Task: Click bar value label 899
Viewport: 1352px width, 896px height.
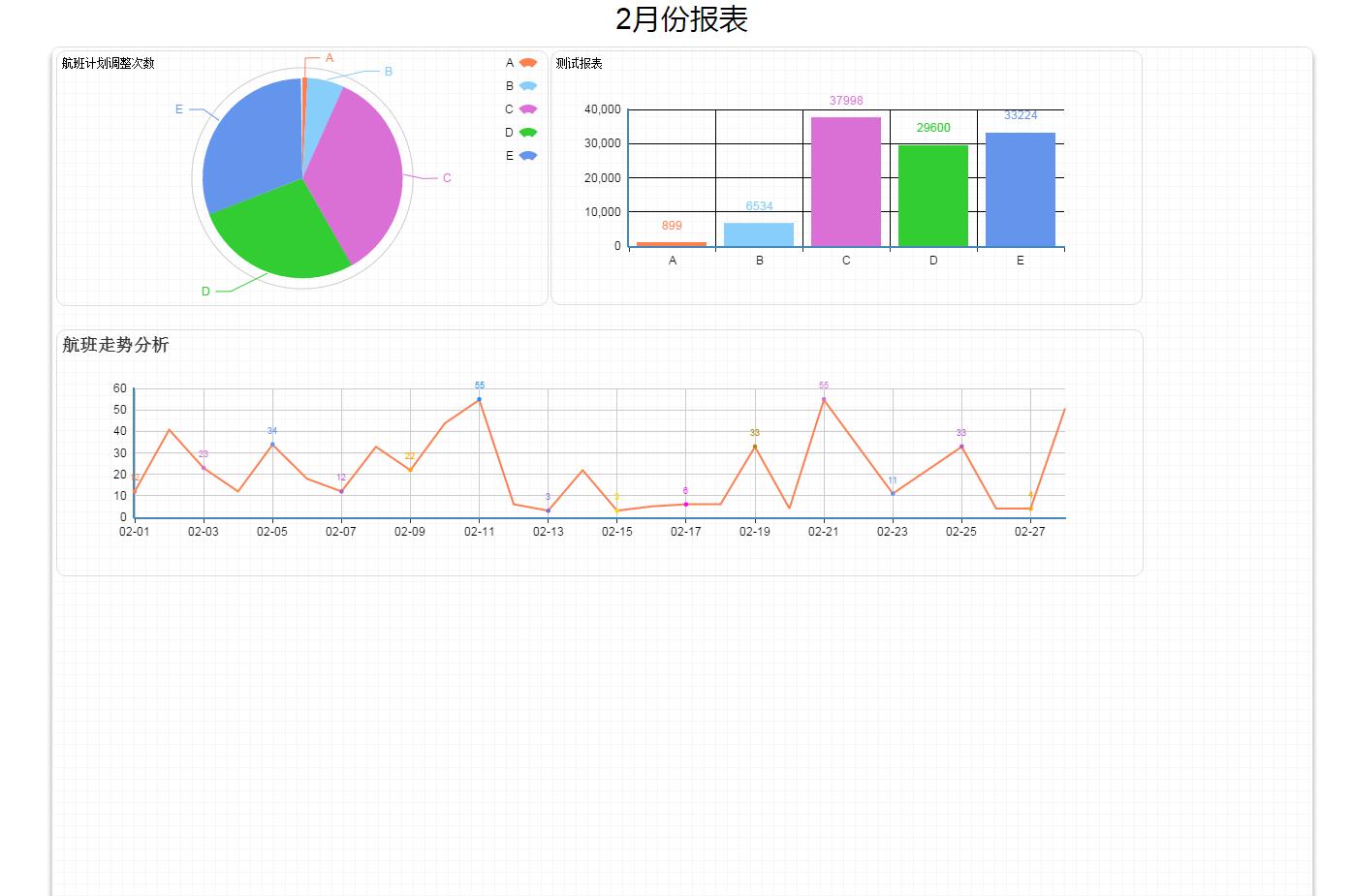Action: click(x=672, y=226)
